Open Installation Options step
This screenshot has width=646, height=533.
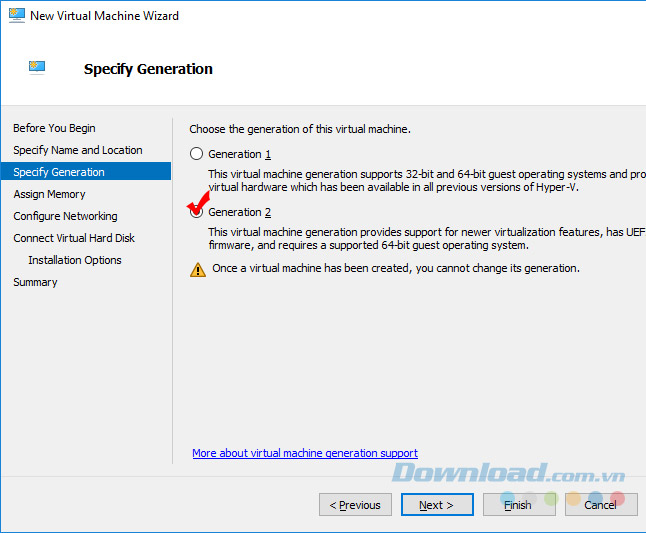pyautogui.click(x=75, y=260)
